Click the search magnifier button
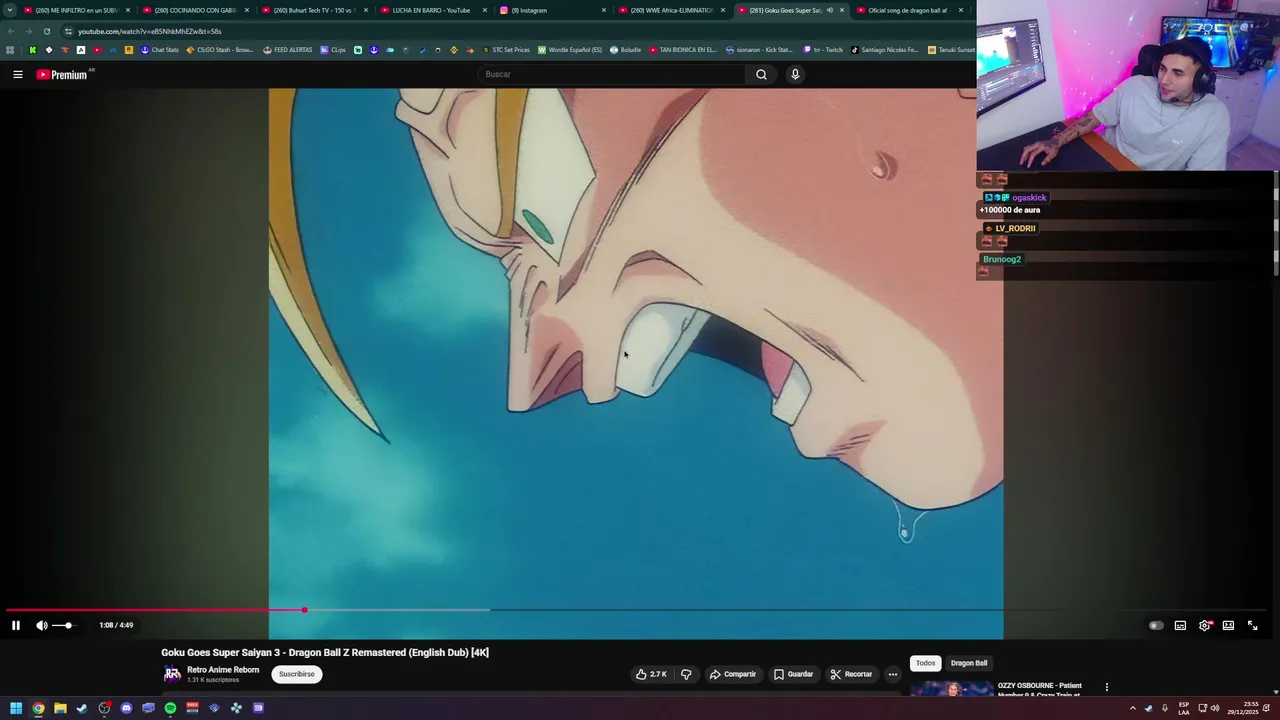1280x720 pixels. click(x=761, y=74)
